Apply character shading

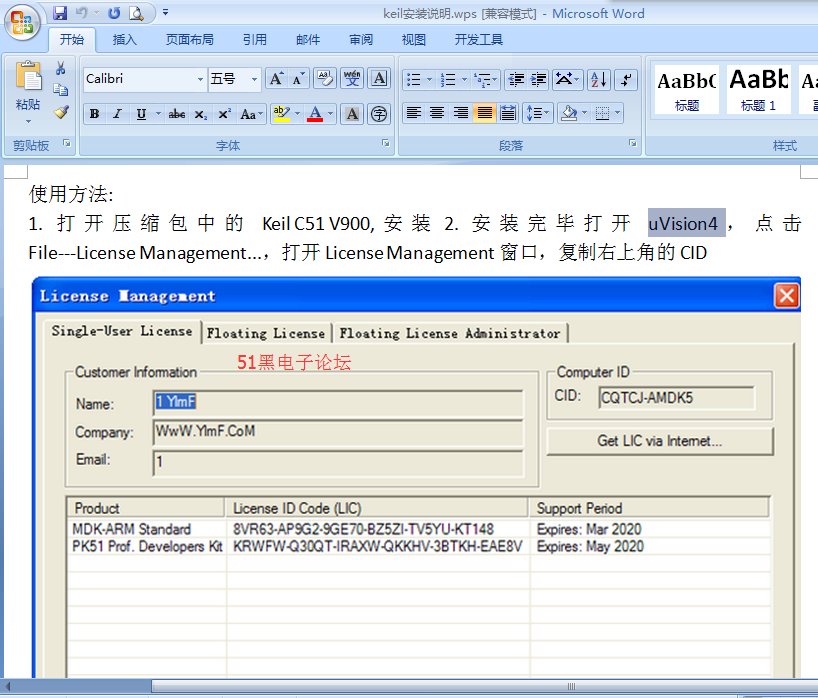(x=352, y=114)
